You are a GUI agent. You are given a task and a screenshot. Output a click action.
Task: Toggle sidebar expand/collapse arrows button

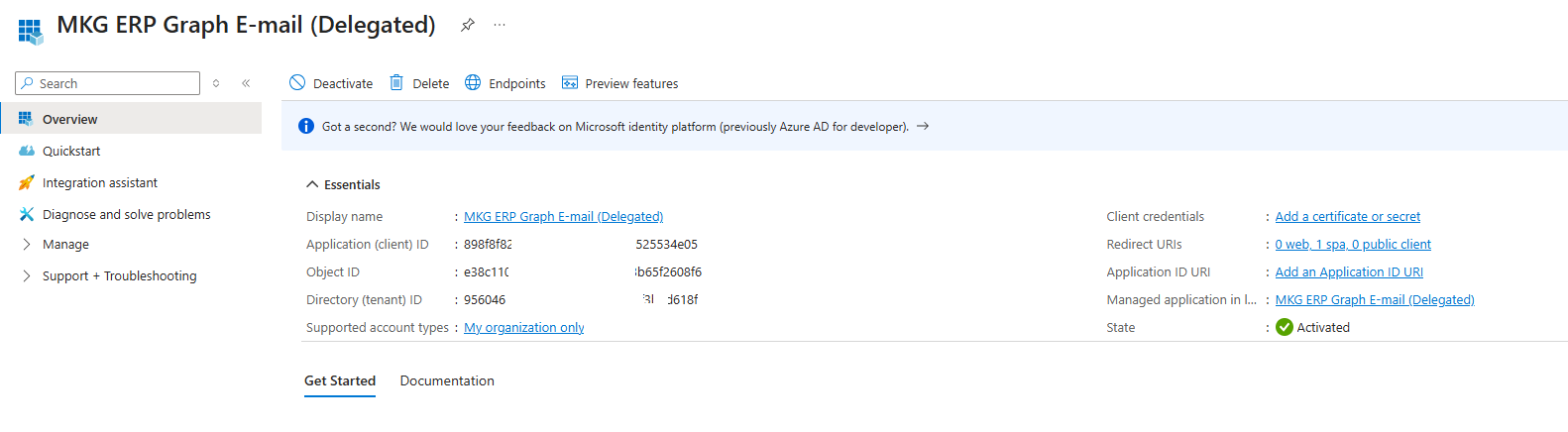point(216,83)
